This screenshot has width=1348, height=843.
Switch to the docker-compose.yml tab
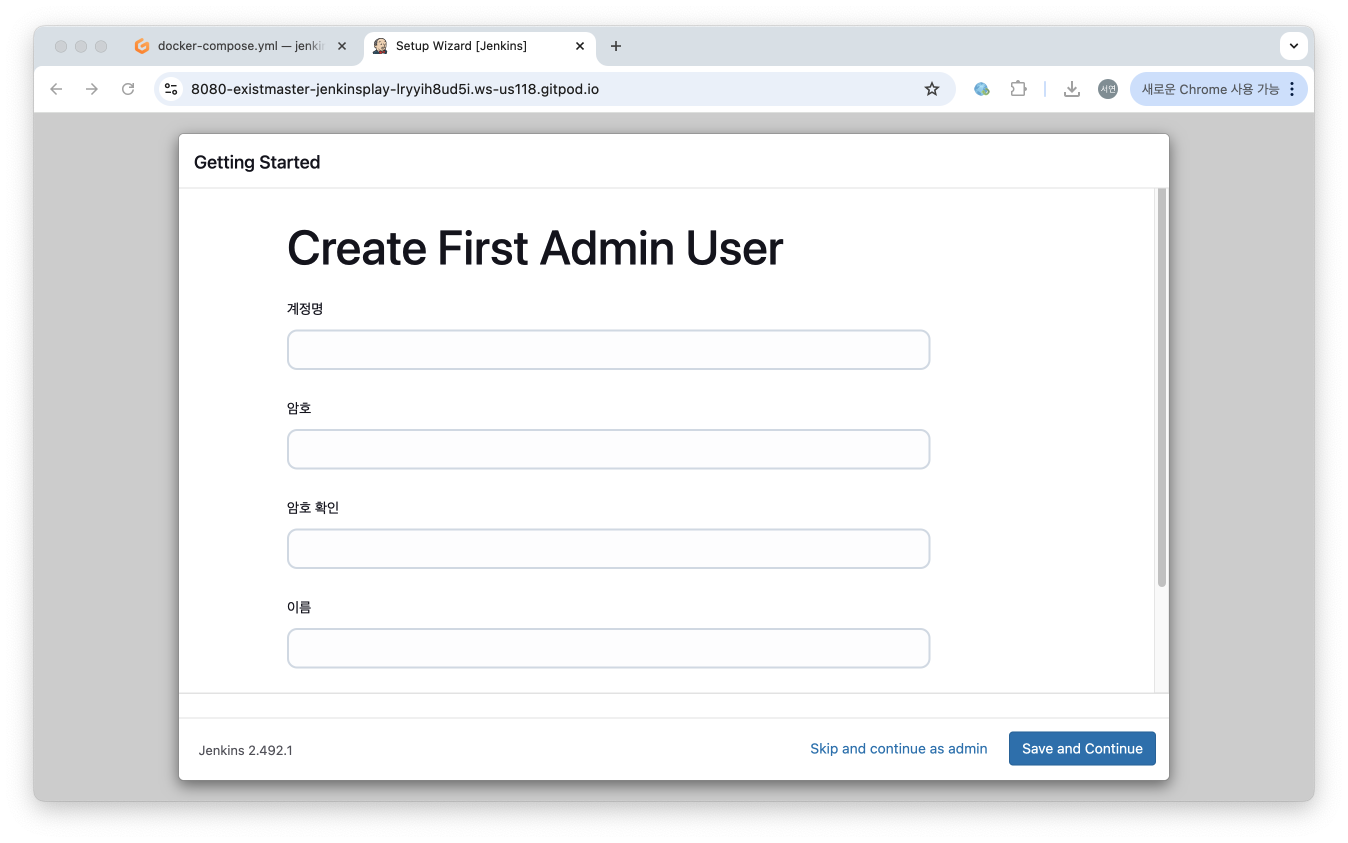click(241, 46)
